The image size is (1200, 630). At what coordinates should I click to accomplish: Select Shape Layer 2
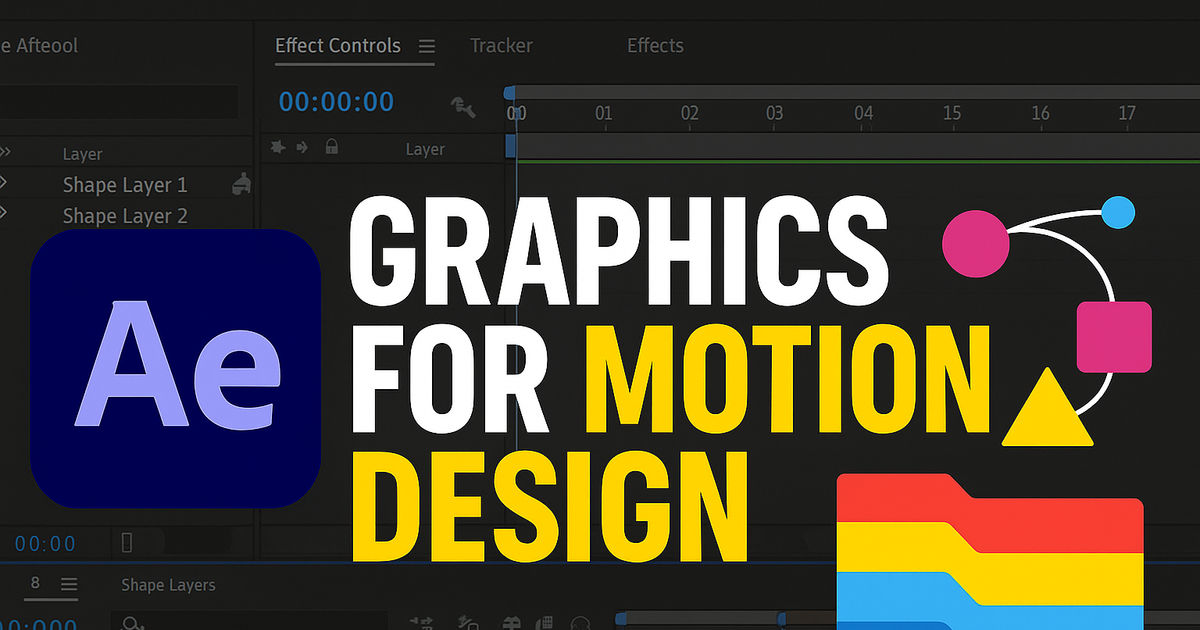125,216
